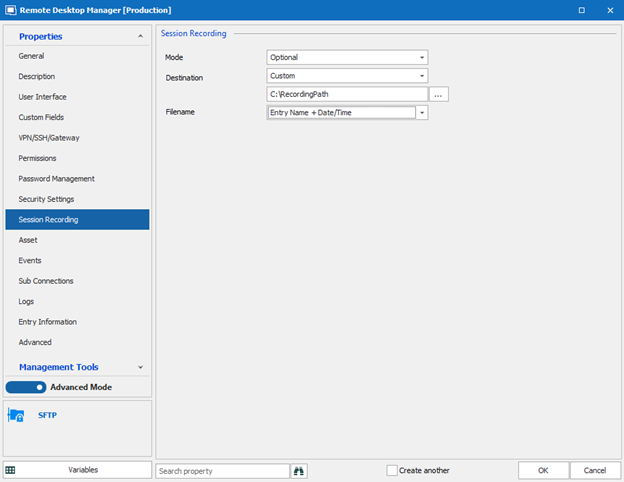Viewport: 624px width, 482px height.
Task: Open the Security Settings page
Action: [x=46, y=199]
